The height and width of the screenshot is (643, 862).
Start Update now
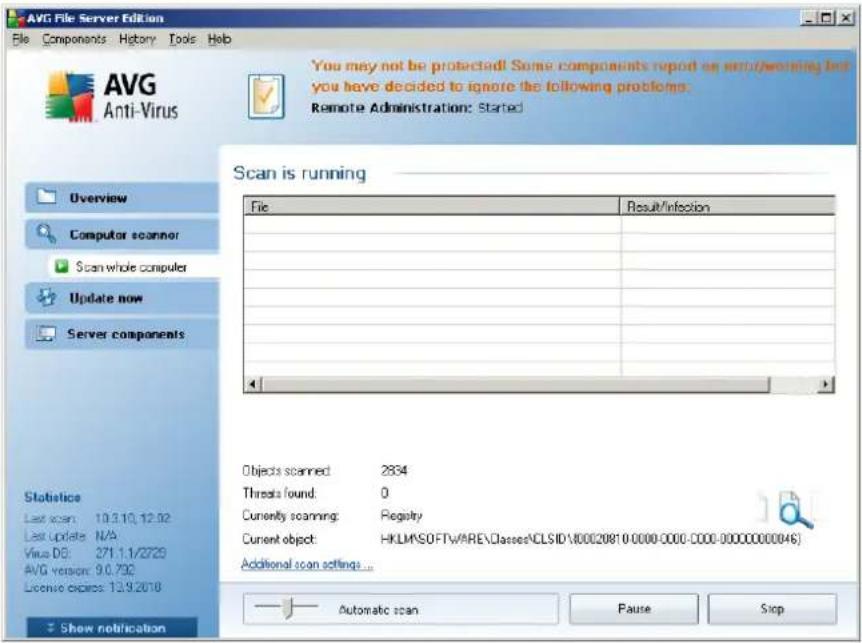pos(121,298)
